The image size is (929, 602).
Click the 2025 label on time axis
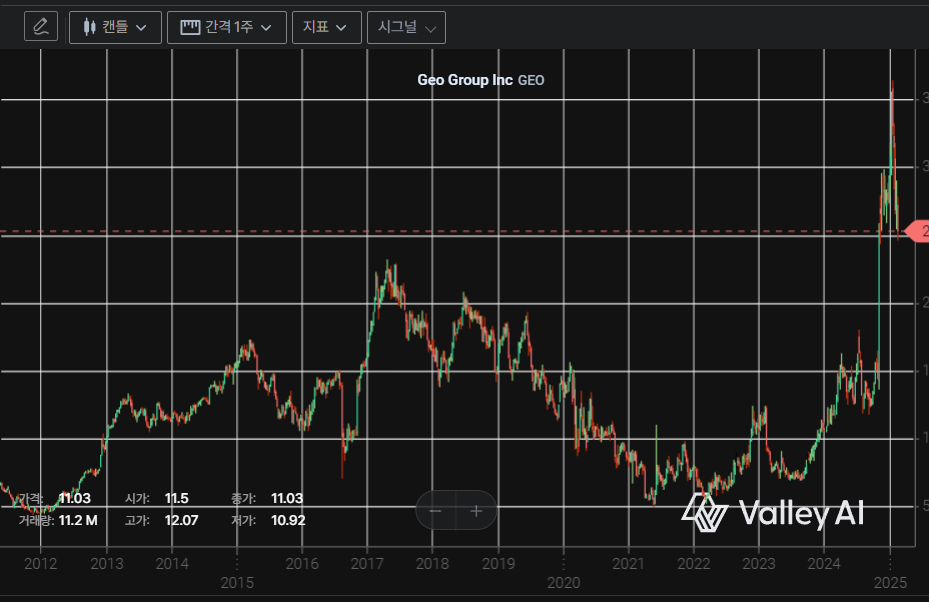[x=889, y=582]
